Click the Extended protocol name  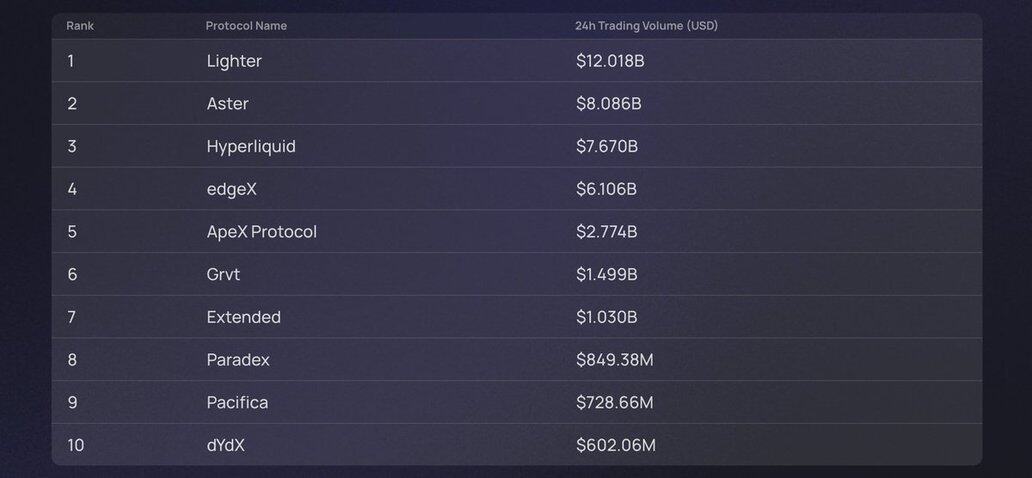(243, 318)
